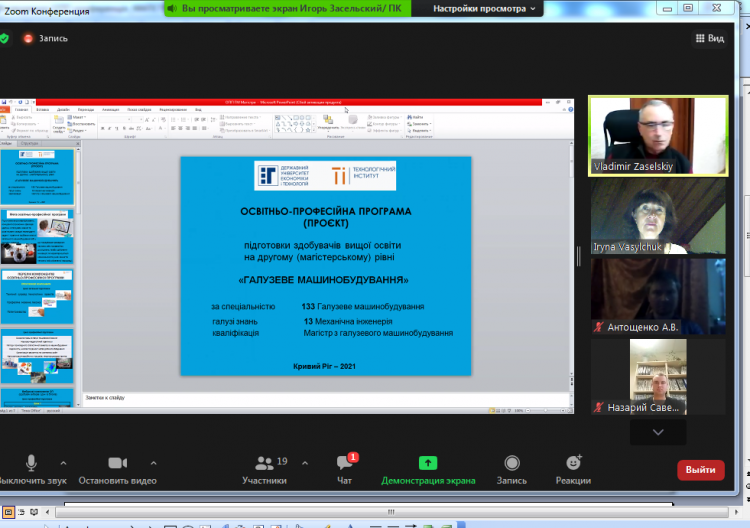Click the green encryption shield icon
The image size is (750, 528).
(x=6, y=39)
